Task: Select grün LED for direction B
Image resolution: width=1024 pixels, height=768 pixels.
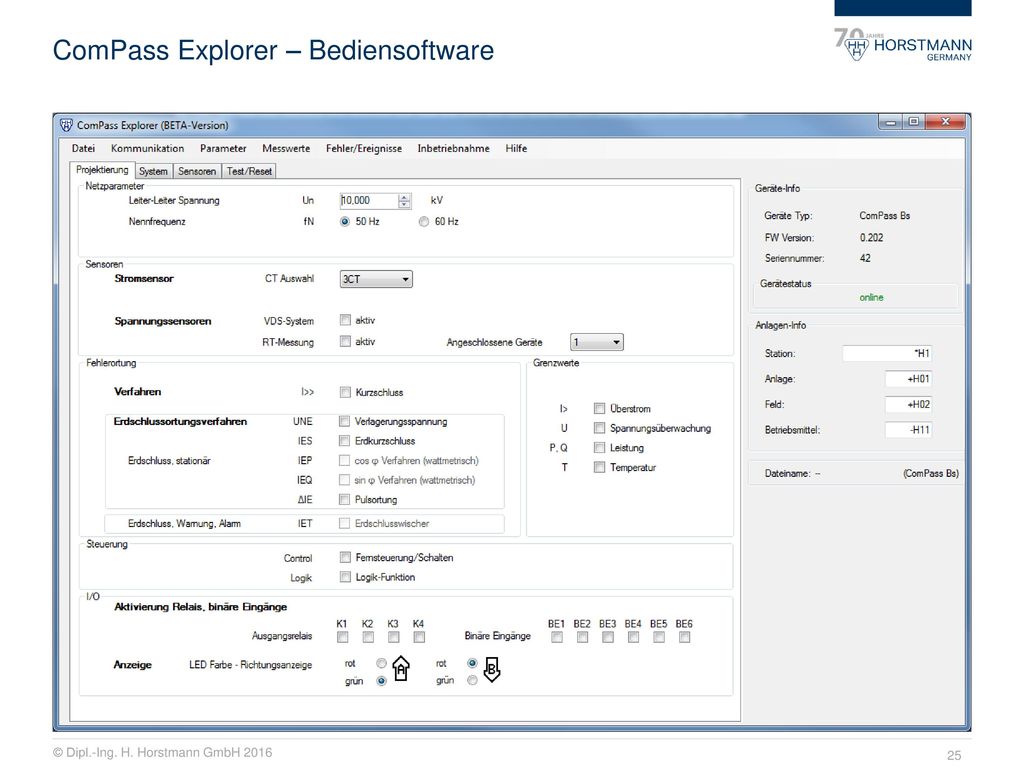Action: pyautogui.click(x=472, y=680)
